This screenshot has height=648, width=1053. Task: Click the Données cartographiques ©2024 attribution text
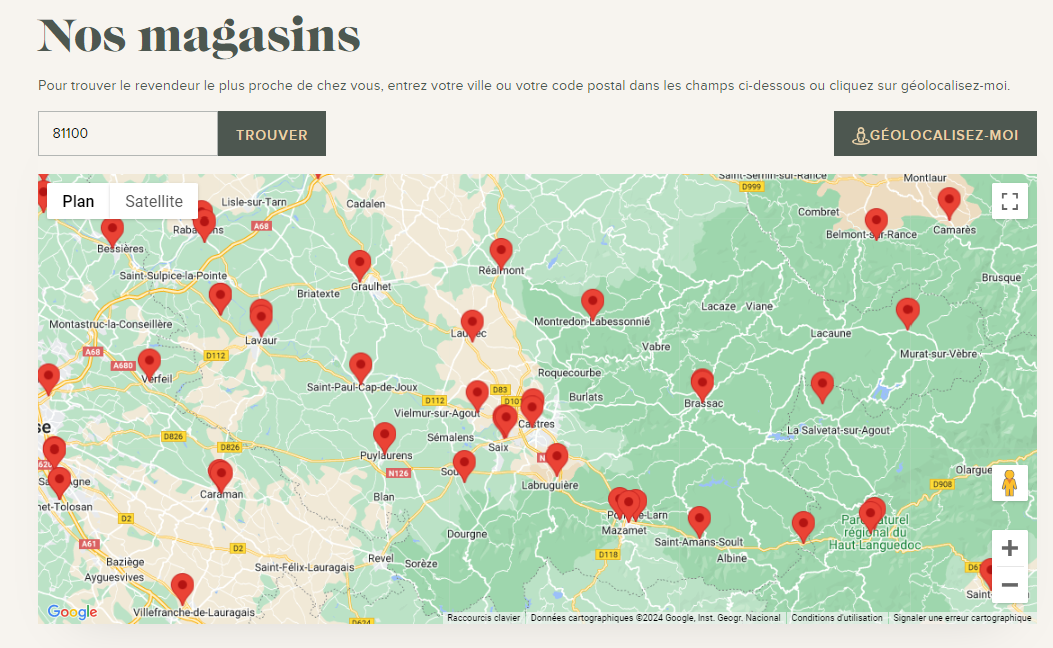point(655,618)
